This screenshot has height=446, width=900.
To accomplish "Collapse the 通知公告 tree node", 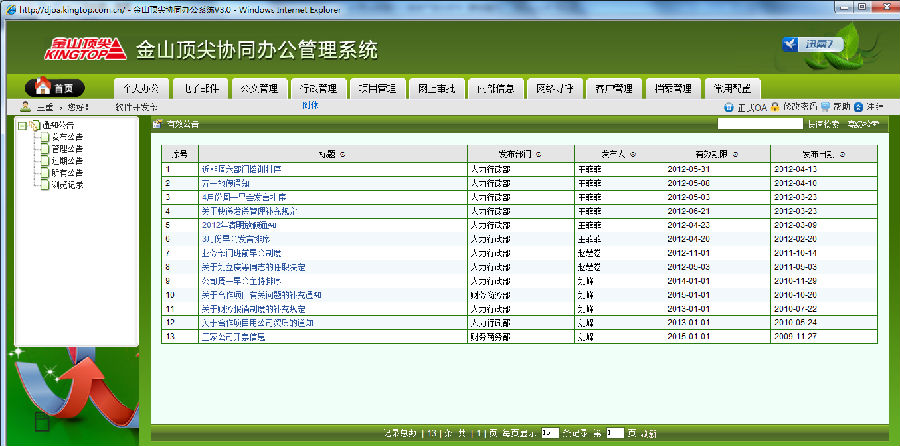I will click(x=22, y=125).
